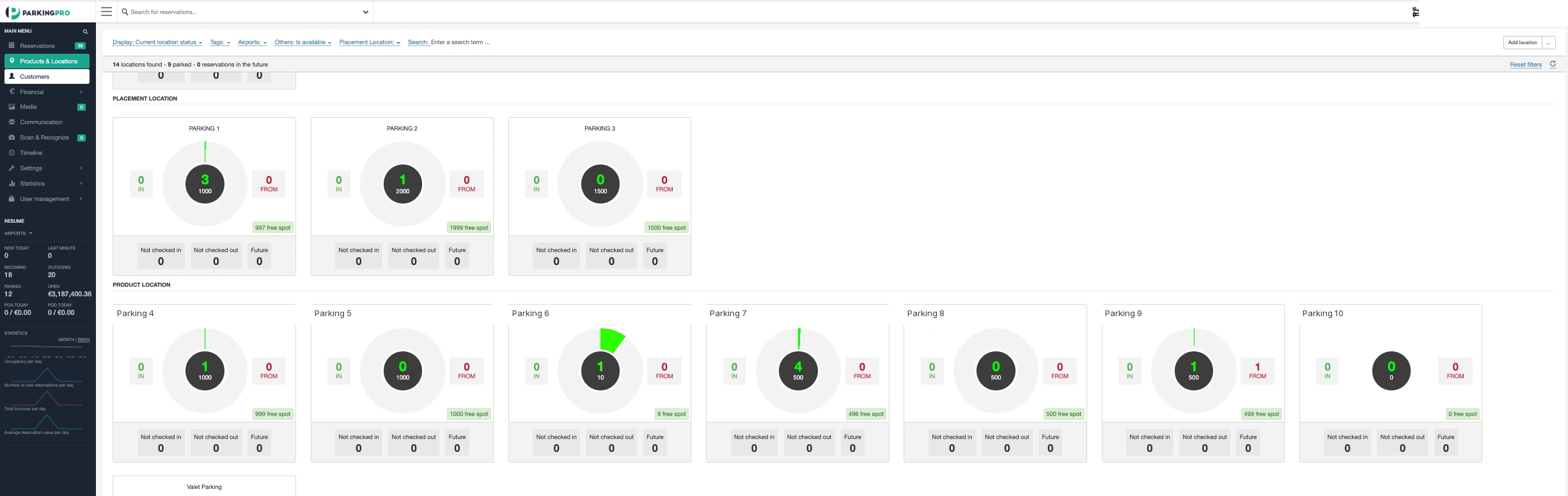The image size is (1568, 496).
Task: Click the Reservations calendar icon in sidebar
Action: coord(12,45)
